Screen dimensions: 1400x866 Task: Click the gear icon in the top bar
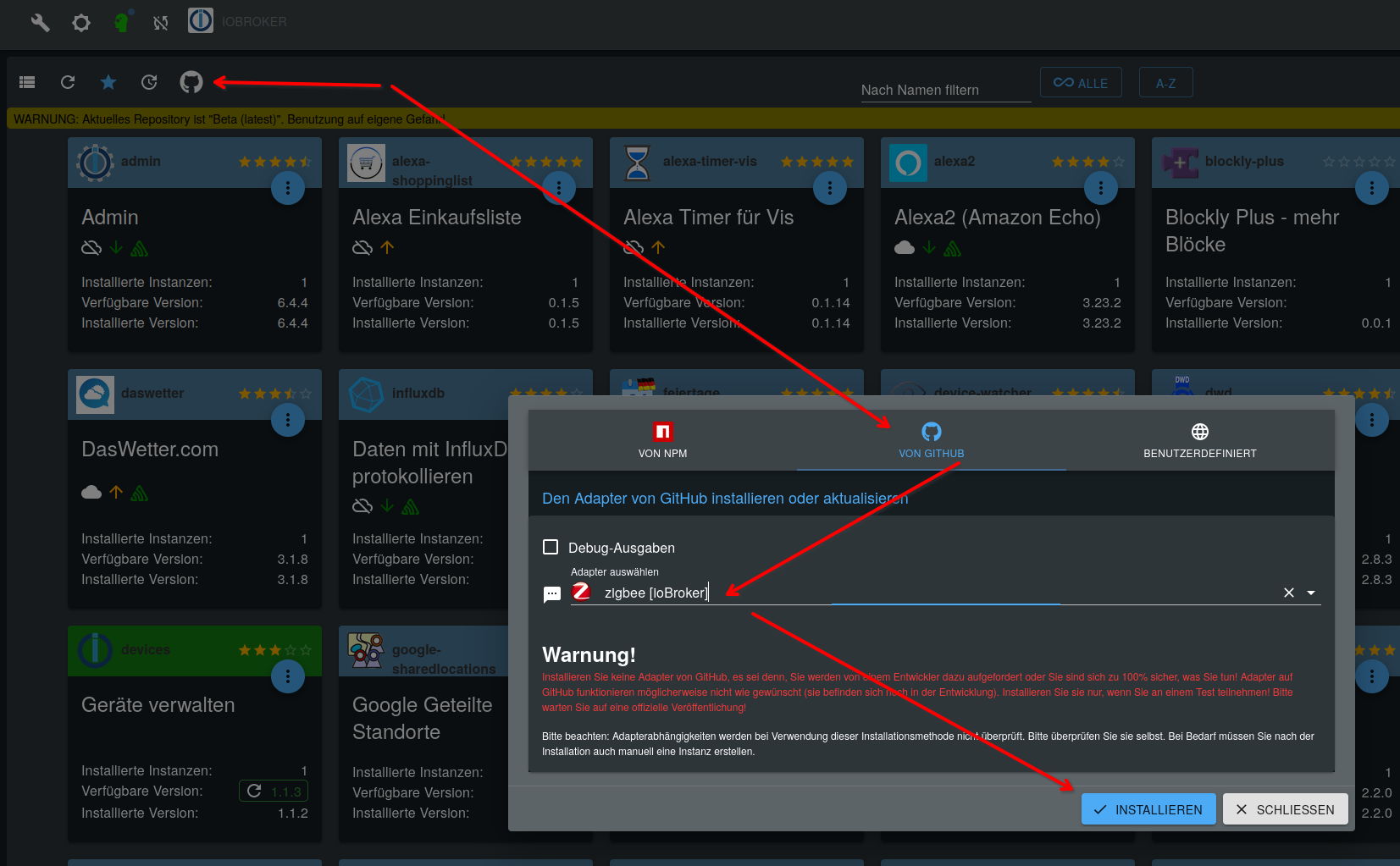pyautogui.click(x=81, y=22)
